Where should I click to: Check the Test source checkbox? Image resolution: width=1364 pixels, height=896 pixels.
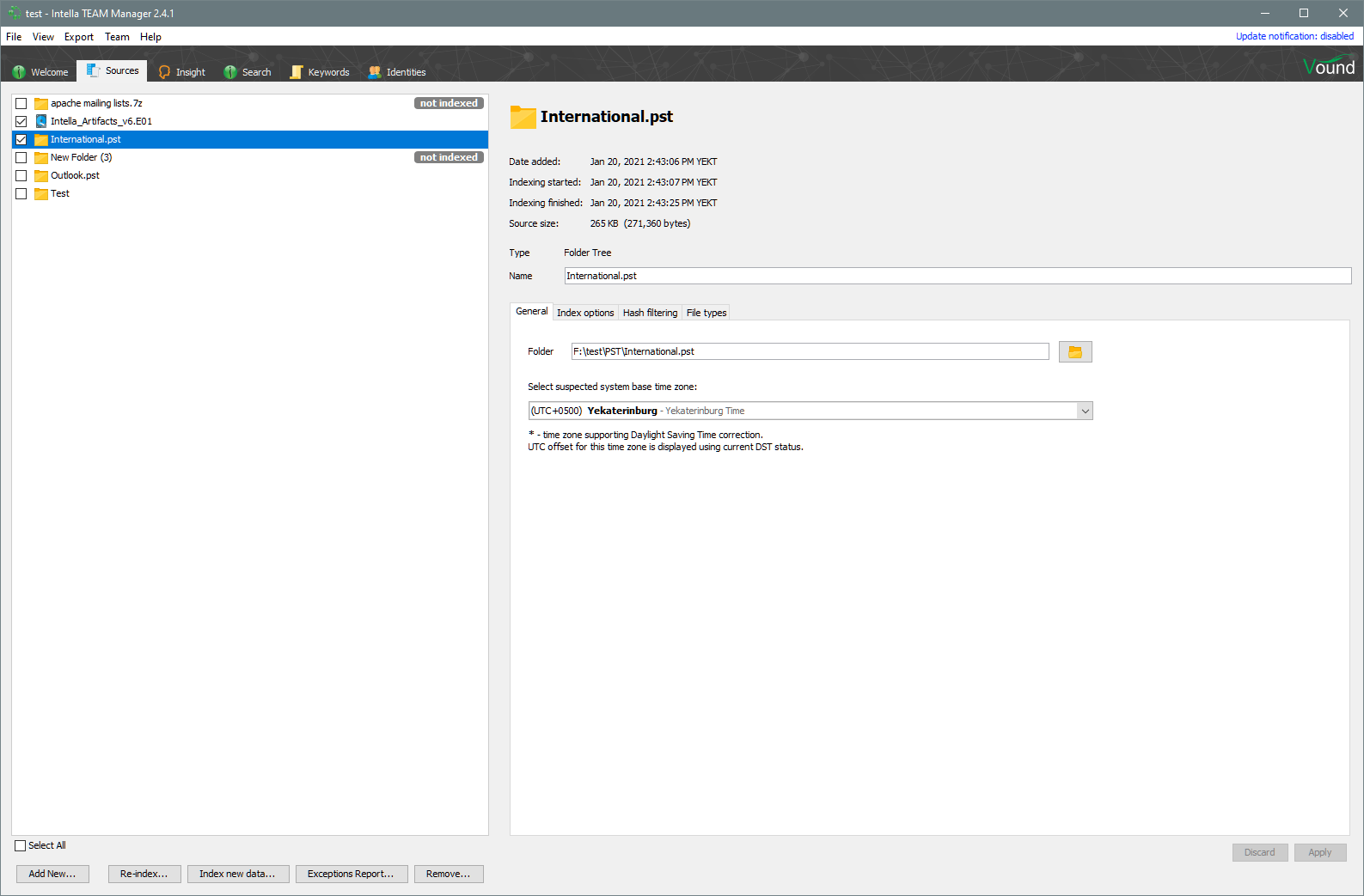pos(21,193)
